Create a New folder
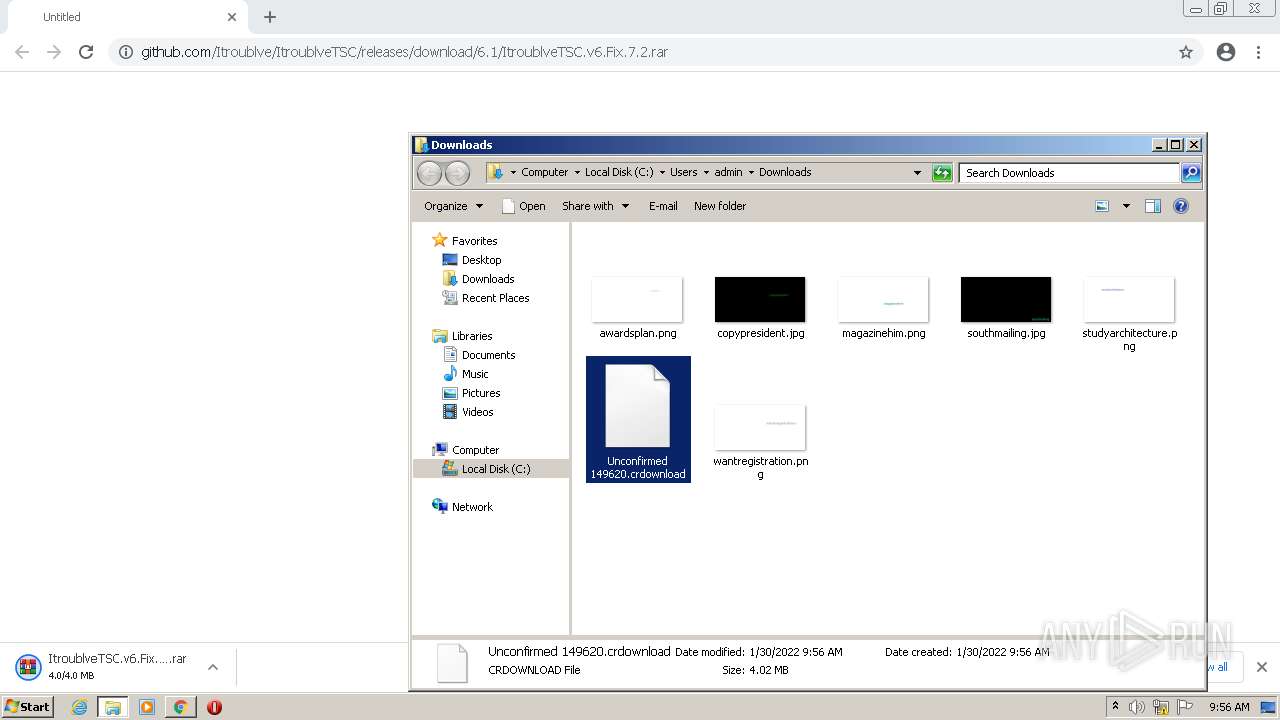The width and height of the screenshot is (1280, 720). [x=720, y=206]
